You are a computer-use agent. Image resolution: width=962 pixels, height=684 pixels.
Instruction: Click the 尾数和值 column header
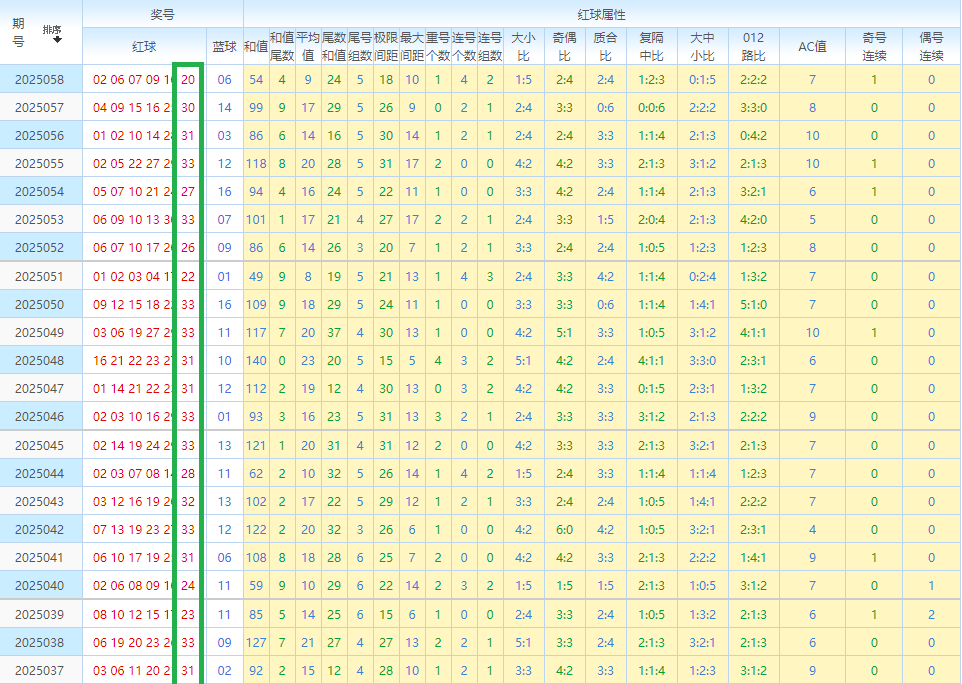(x=334, y=46)
